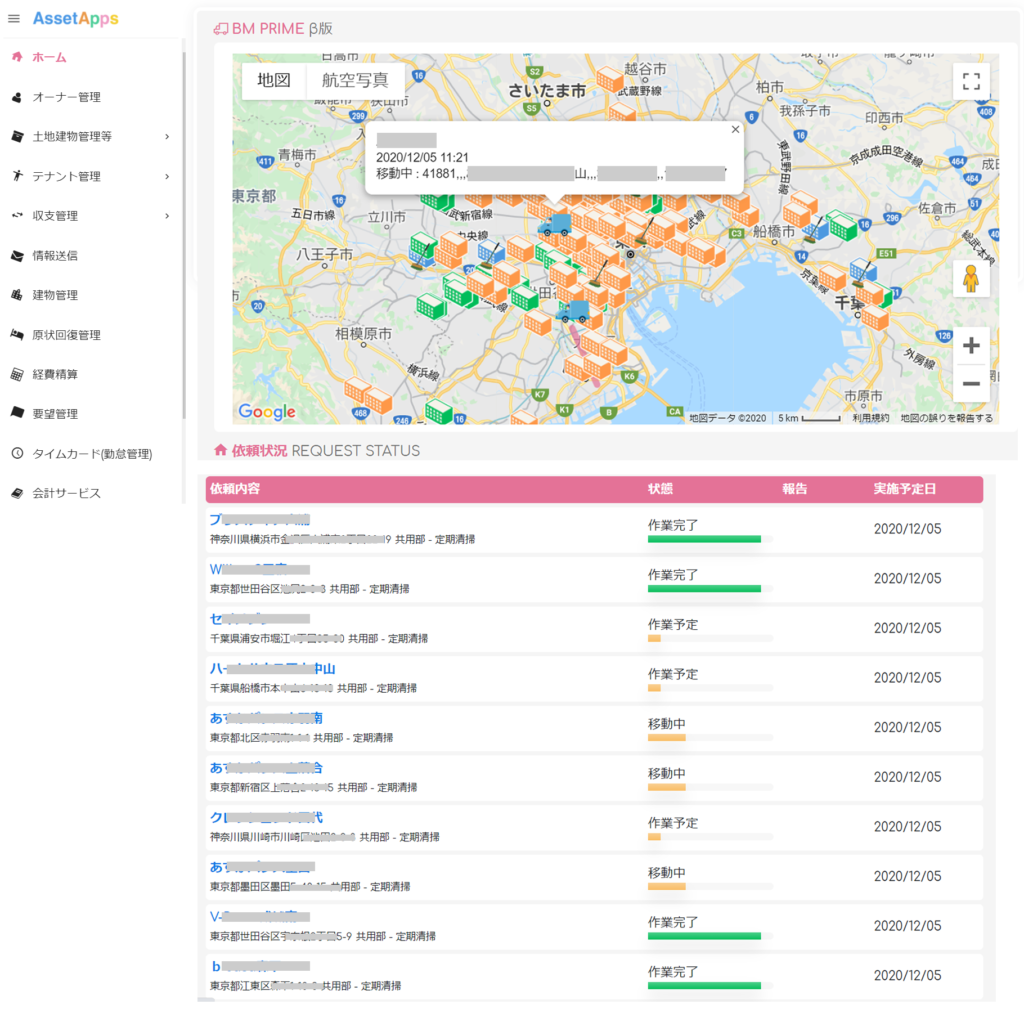
Task: Open request link for 東京都北区 row
Action: click(x=266, y=718)
